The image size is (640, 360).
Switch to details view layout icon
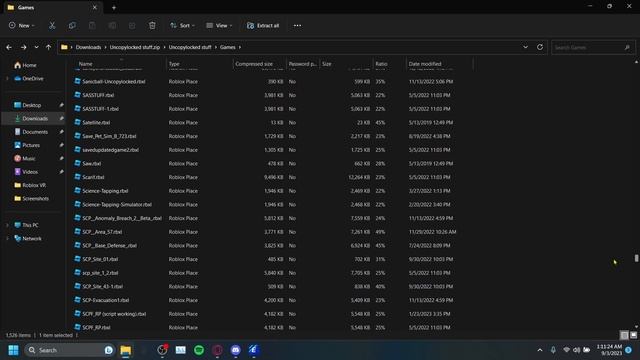[x=624, y=335]
